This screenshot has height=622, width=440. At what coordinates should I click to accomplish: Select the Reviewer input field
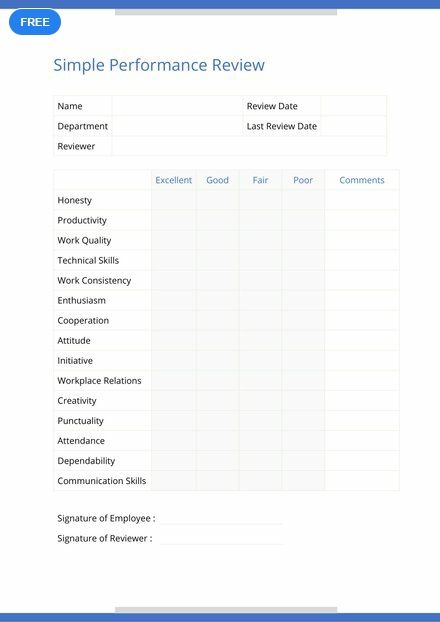tap(249, 146)
